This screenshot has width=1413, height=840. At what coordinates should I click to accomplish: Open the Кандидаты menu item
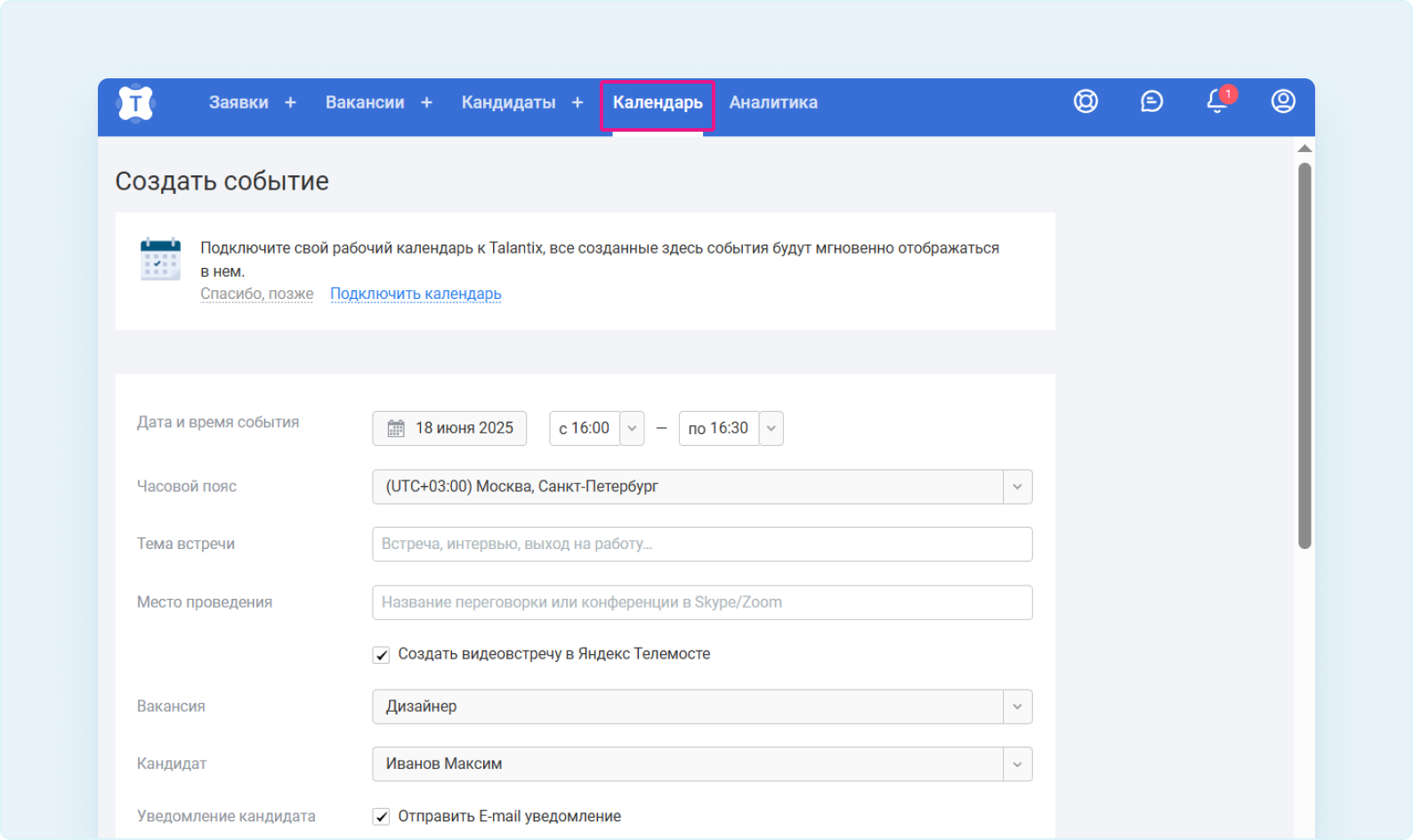[x=508, y=102]
